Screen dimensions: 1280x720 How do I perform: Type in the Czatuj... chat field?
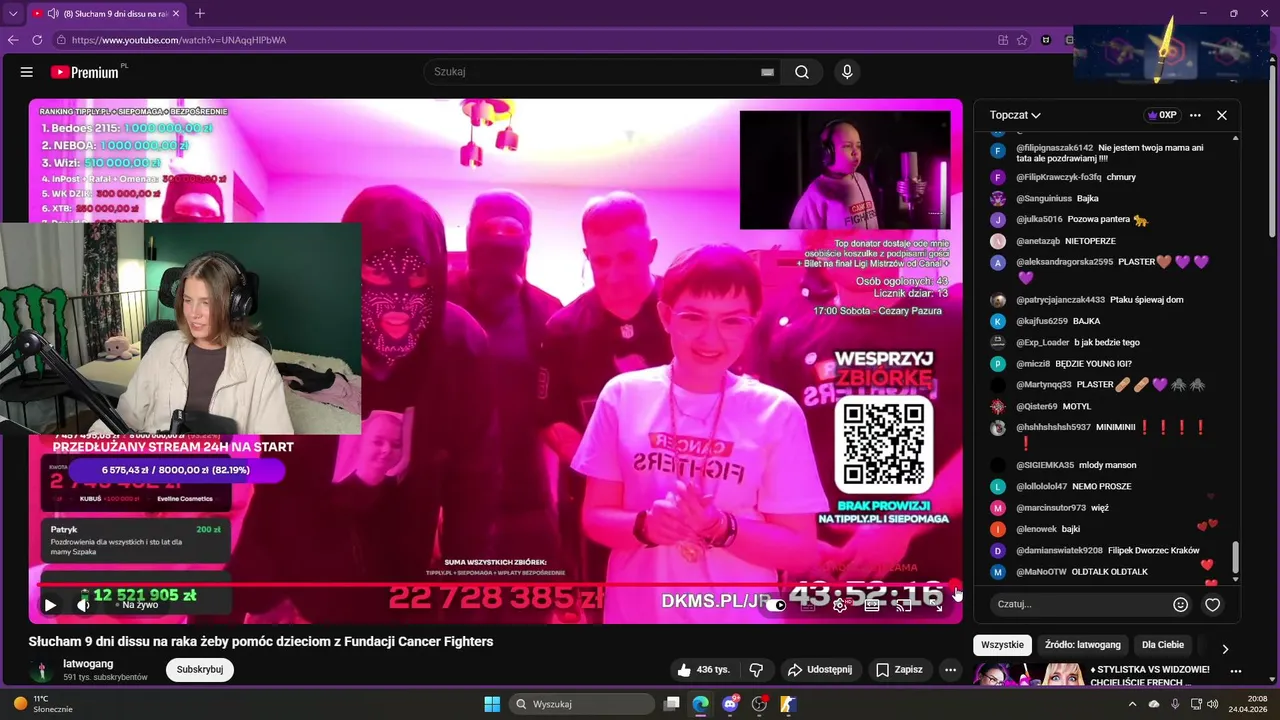tap(1077, 604)
